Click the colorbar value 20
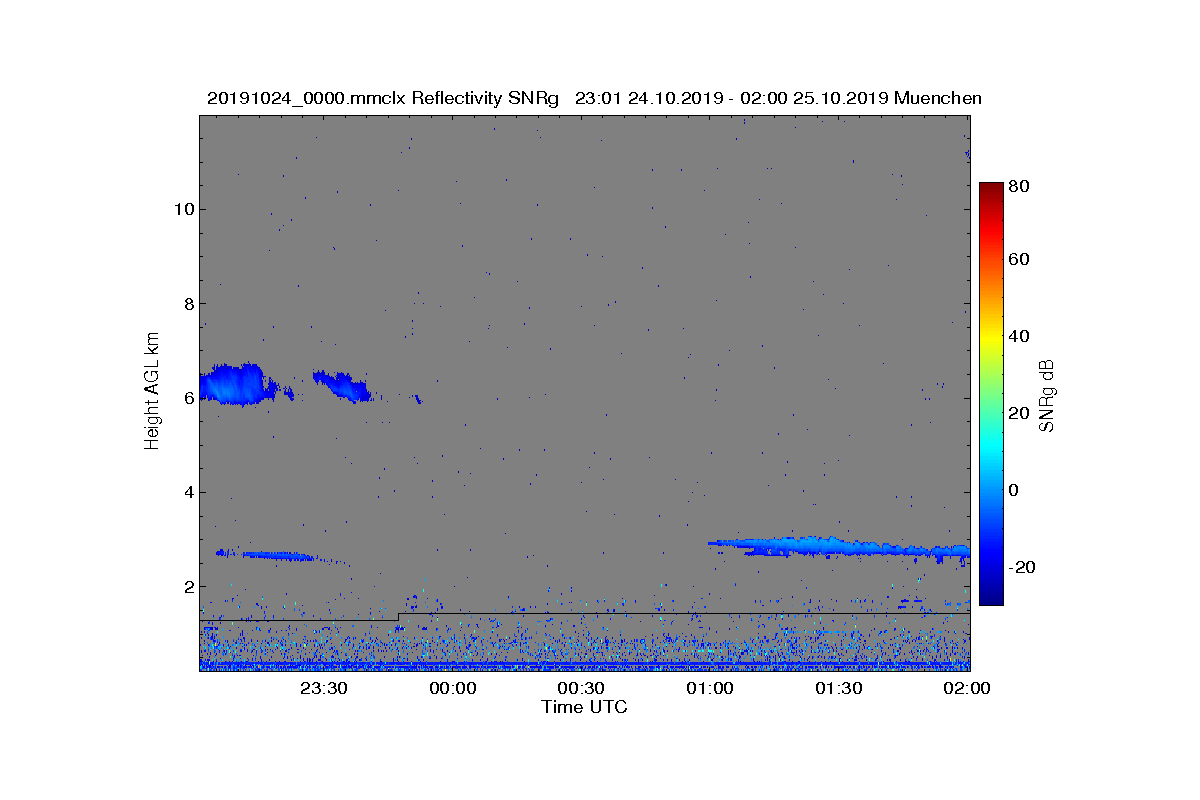Screen dimensions: 1200x800 [x=1020, y=414]
